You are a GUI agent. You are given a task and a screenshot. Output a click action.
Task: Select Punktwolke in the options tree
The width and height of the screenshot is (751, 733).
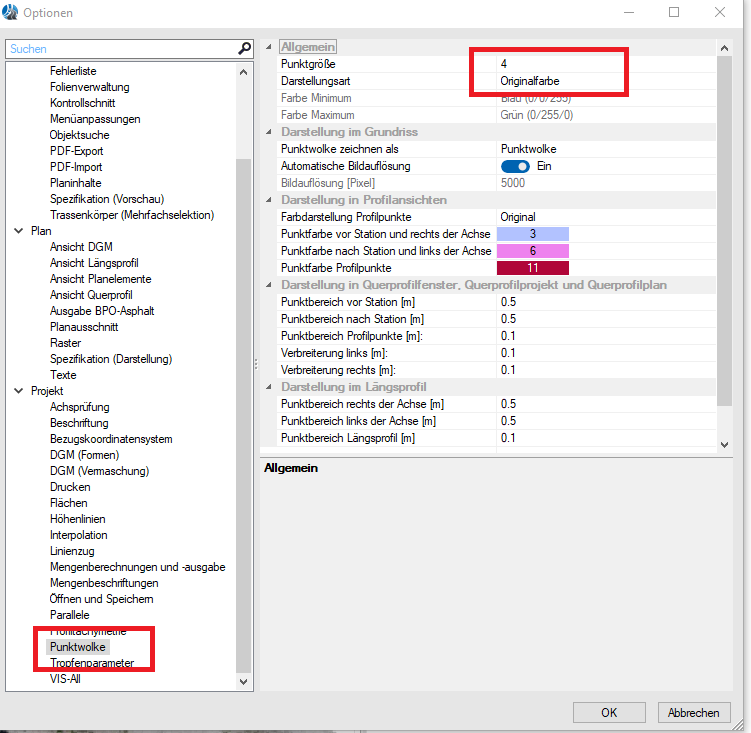pyautogui.click(x=77, y=647)
